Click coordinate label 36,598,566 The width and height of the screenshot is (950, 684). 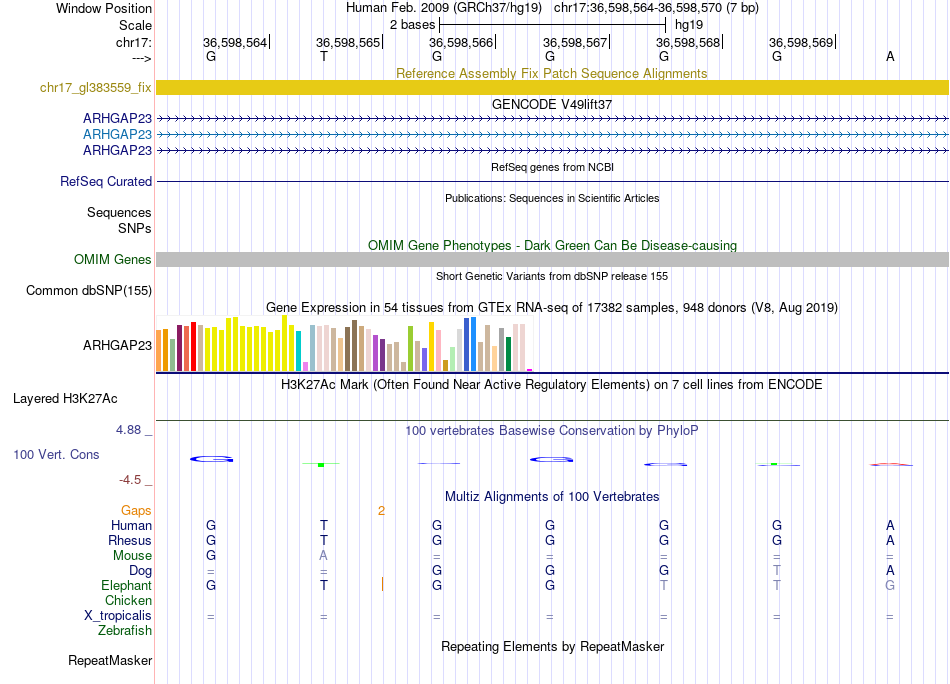pyautogui.click(x=461, y=42)
